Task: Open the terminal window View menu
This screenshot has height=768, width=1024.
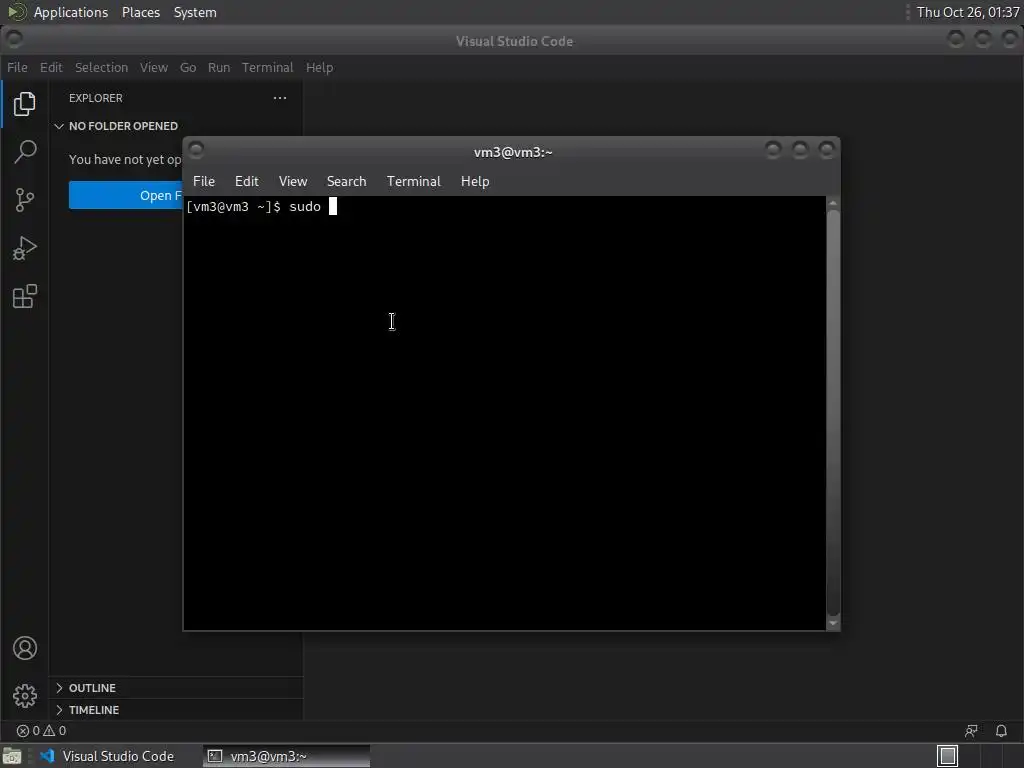Action: point(293,182)
